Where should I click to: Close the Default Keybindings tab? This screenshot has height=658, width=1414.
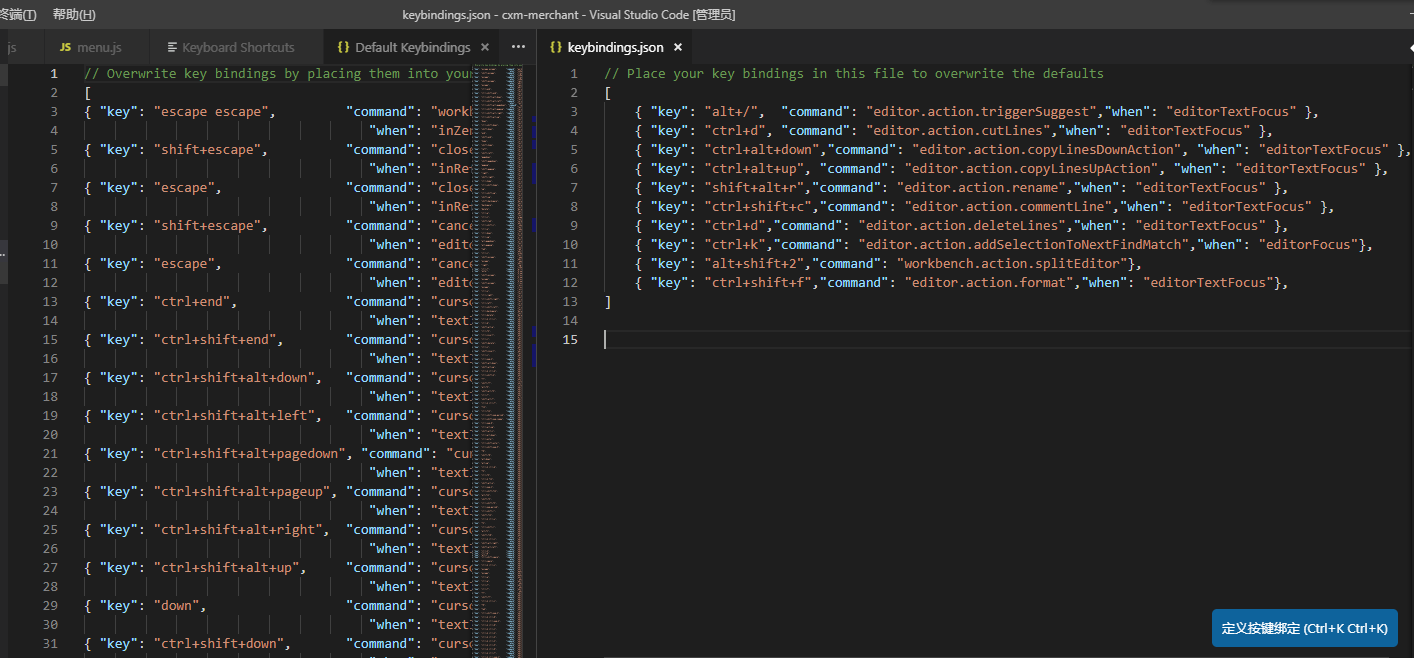click(x=485, y=47)
